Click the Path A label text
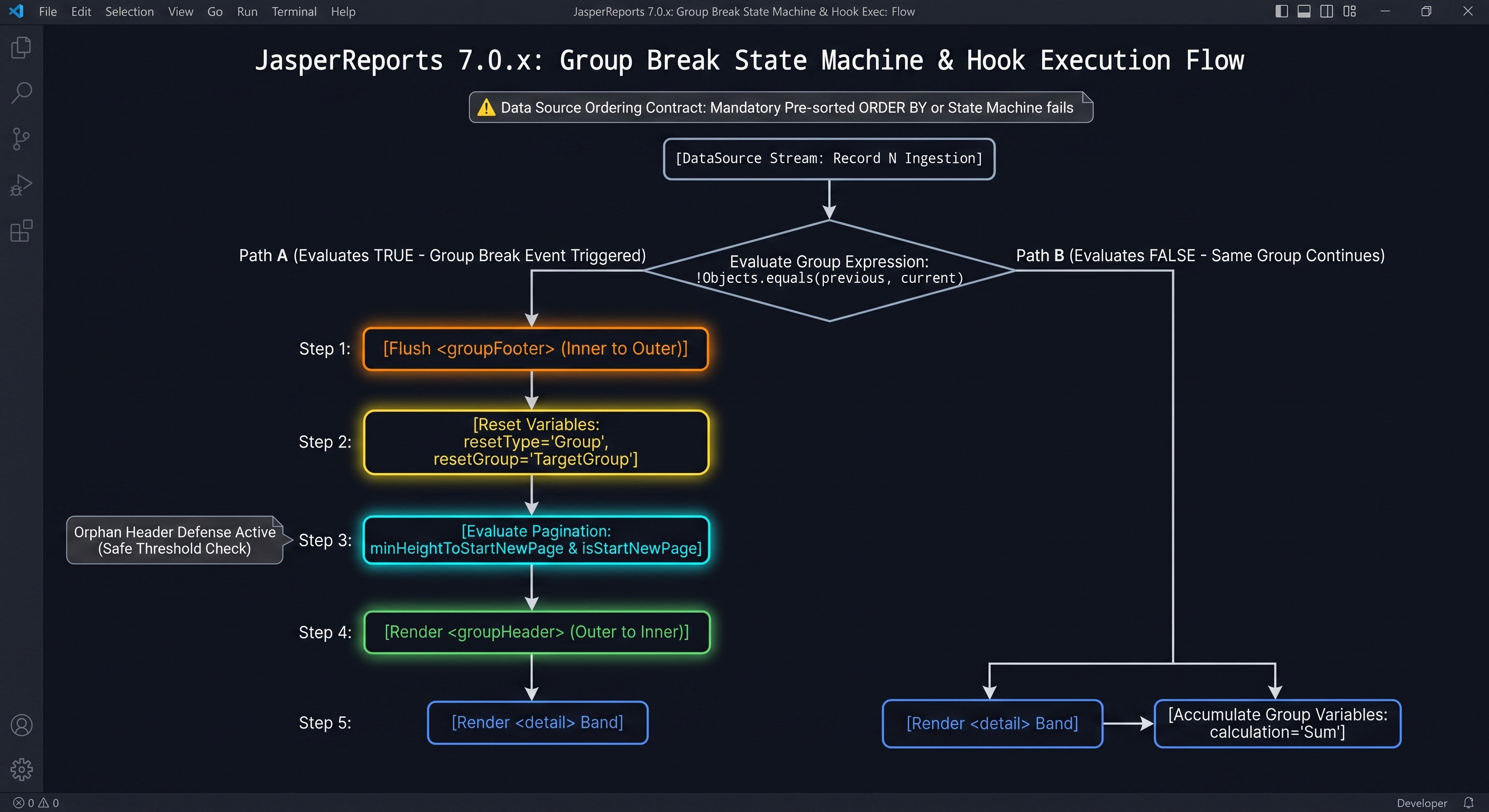 point(442,255)
